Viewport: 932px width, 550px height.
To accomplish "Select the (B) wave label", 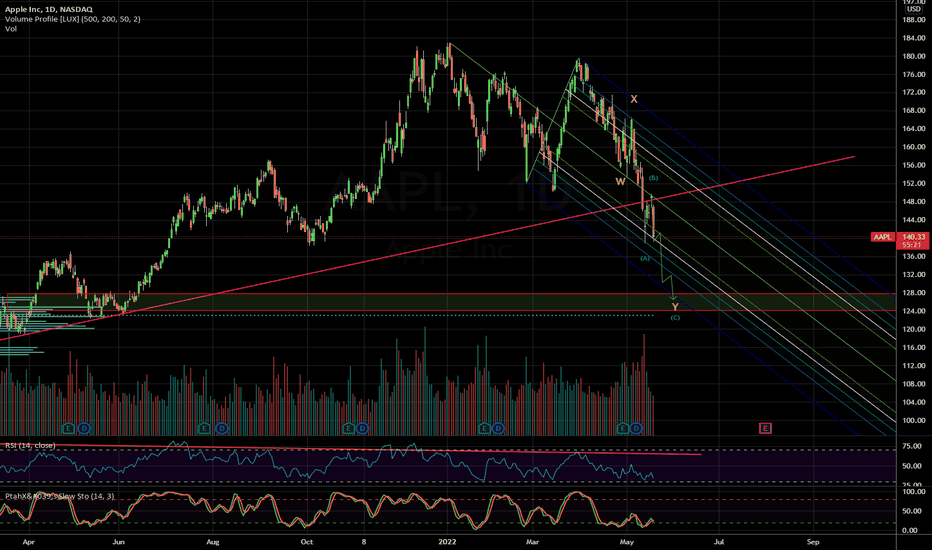I will 653,178.
